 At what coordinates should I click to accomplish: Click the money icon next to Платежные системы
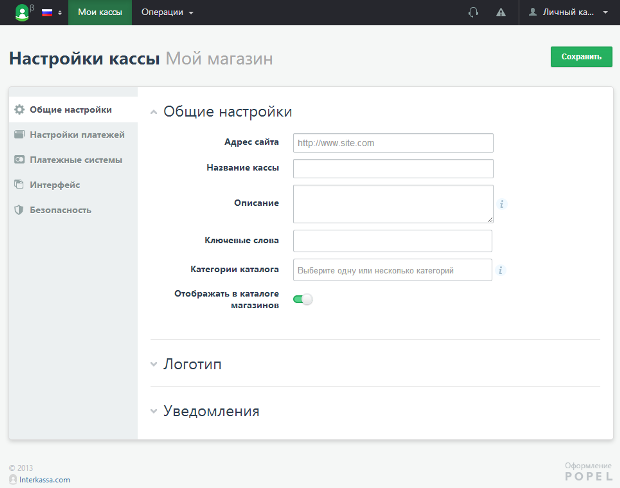pos(19,159)
